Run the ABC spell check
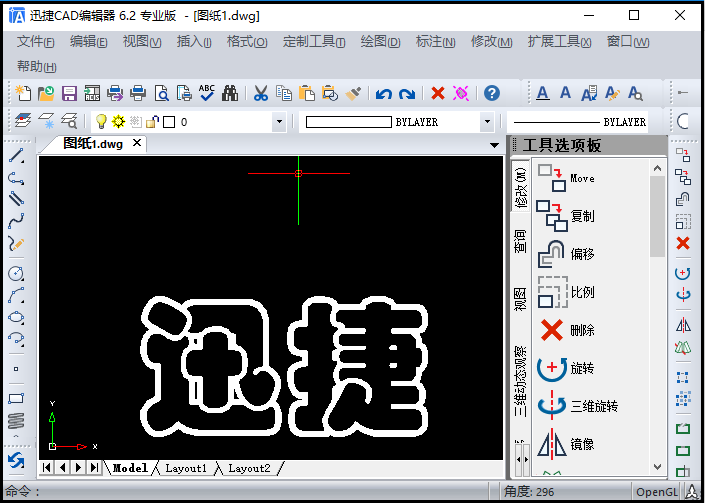Image resolution: width=705 pixels, height=503 pixels. point(207,93)
